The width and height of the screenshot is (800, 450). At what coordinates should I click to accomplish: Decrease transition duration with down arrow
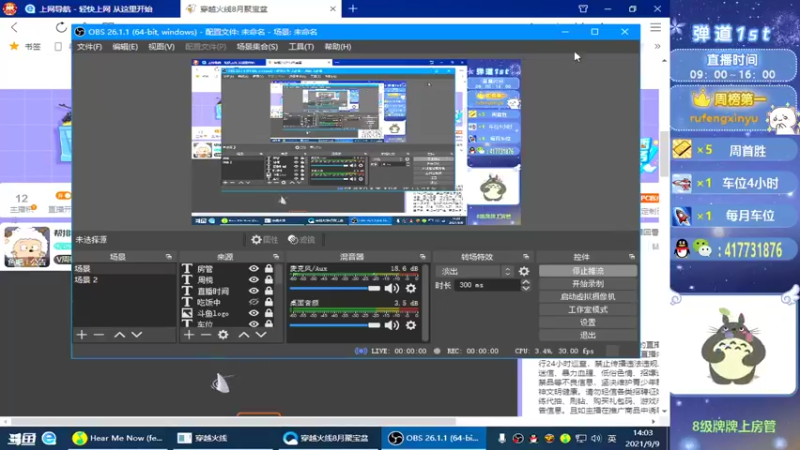click(x=526, y=288)
